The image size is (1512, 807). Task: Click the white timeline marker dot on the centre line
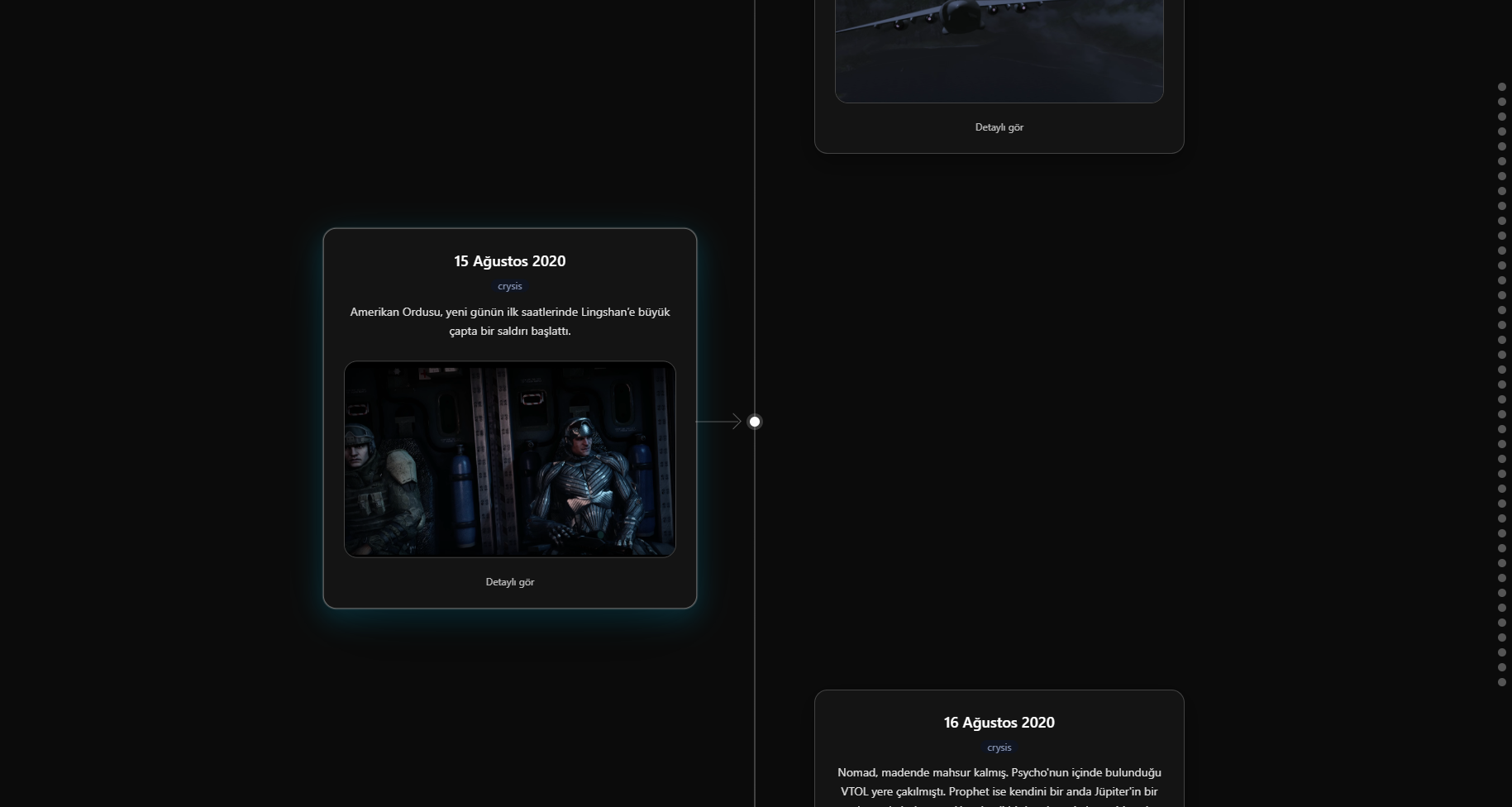pos(754,422)
